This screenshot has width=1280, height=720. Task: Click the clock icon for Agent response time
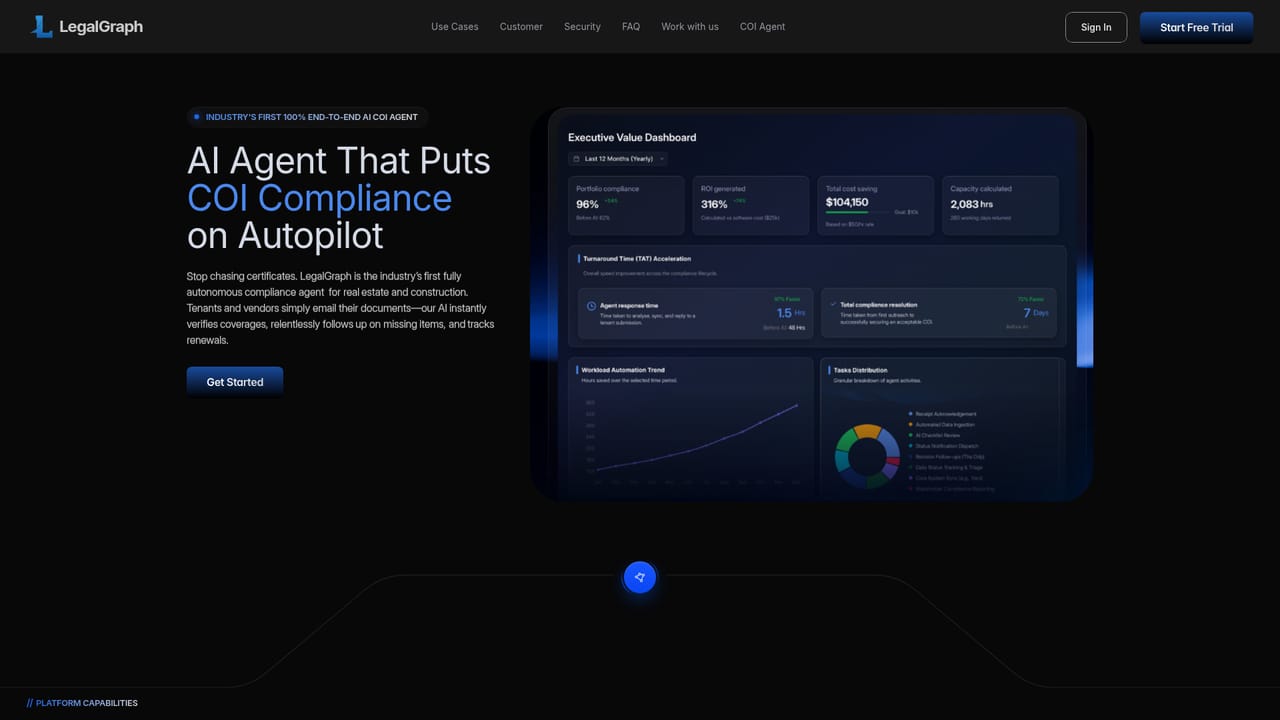point(591,305)
